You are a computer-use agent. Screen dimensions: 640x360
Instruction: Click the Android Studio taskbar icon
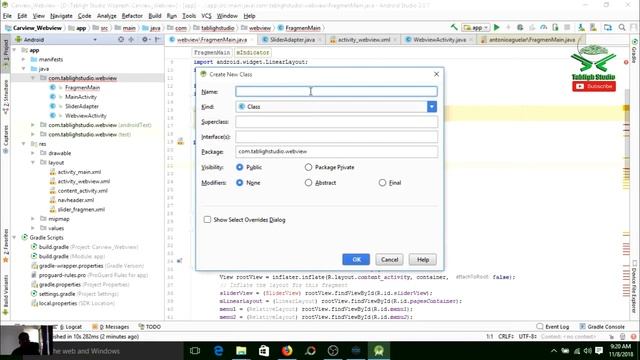coord(379,351)
